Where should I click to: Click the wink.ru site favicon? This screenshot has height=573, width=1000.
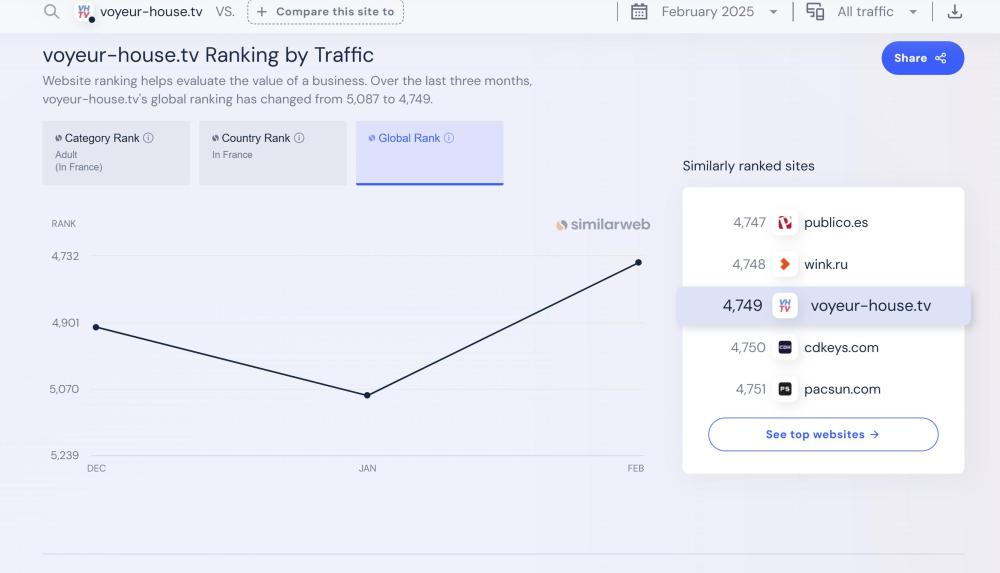785,265
